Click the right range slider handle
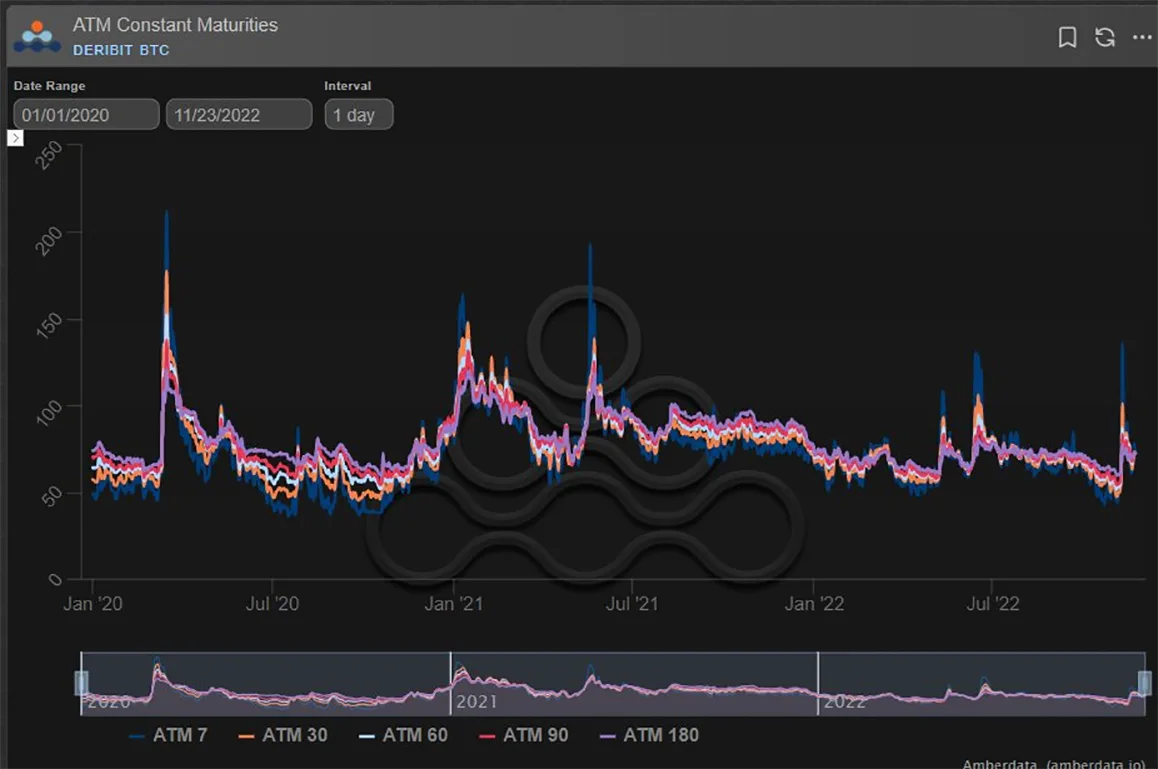1158x769 pixels. (x=1145, y=683)
